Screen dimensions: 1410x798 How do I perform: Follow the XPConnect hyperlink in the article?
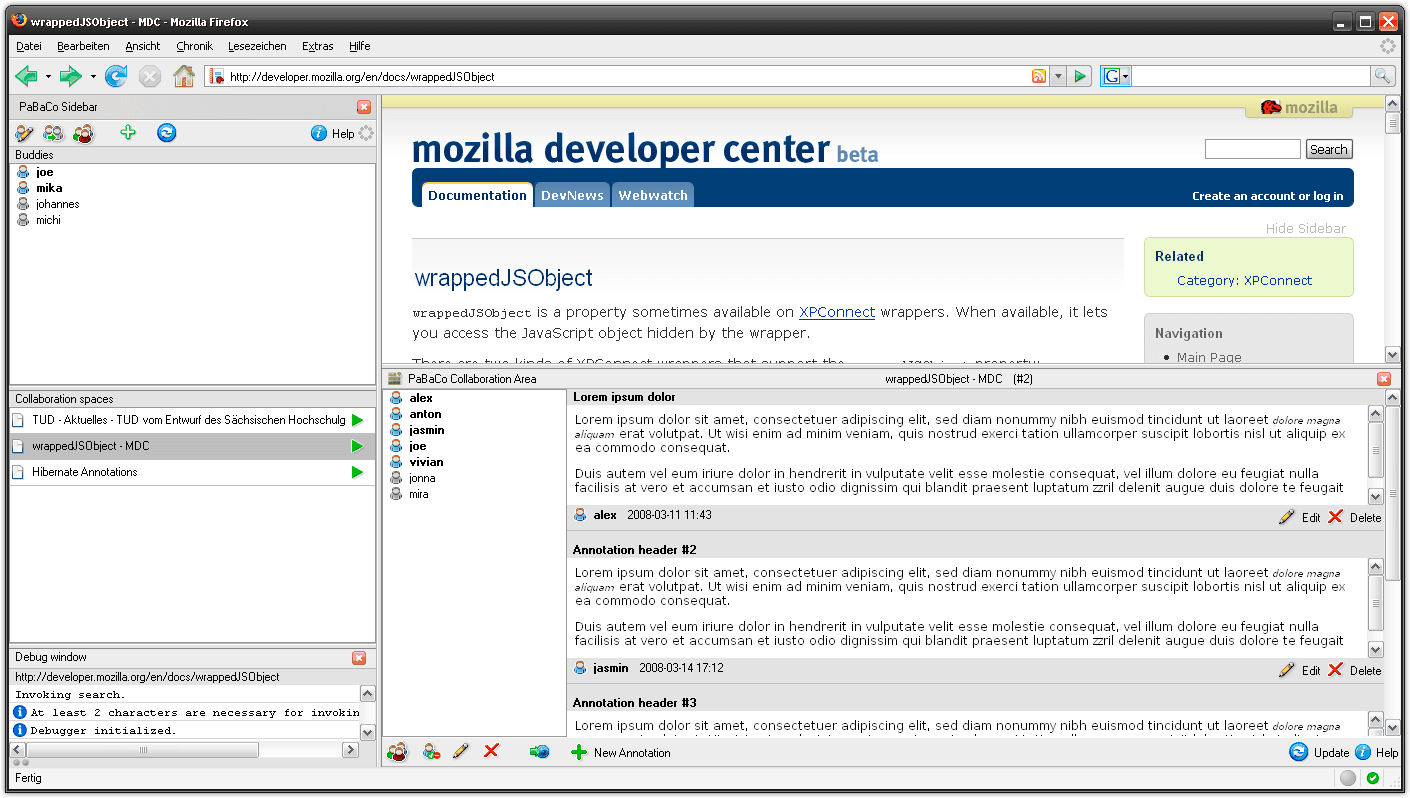836,312
